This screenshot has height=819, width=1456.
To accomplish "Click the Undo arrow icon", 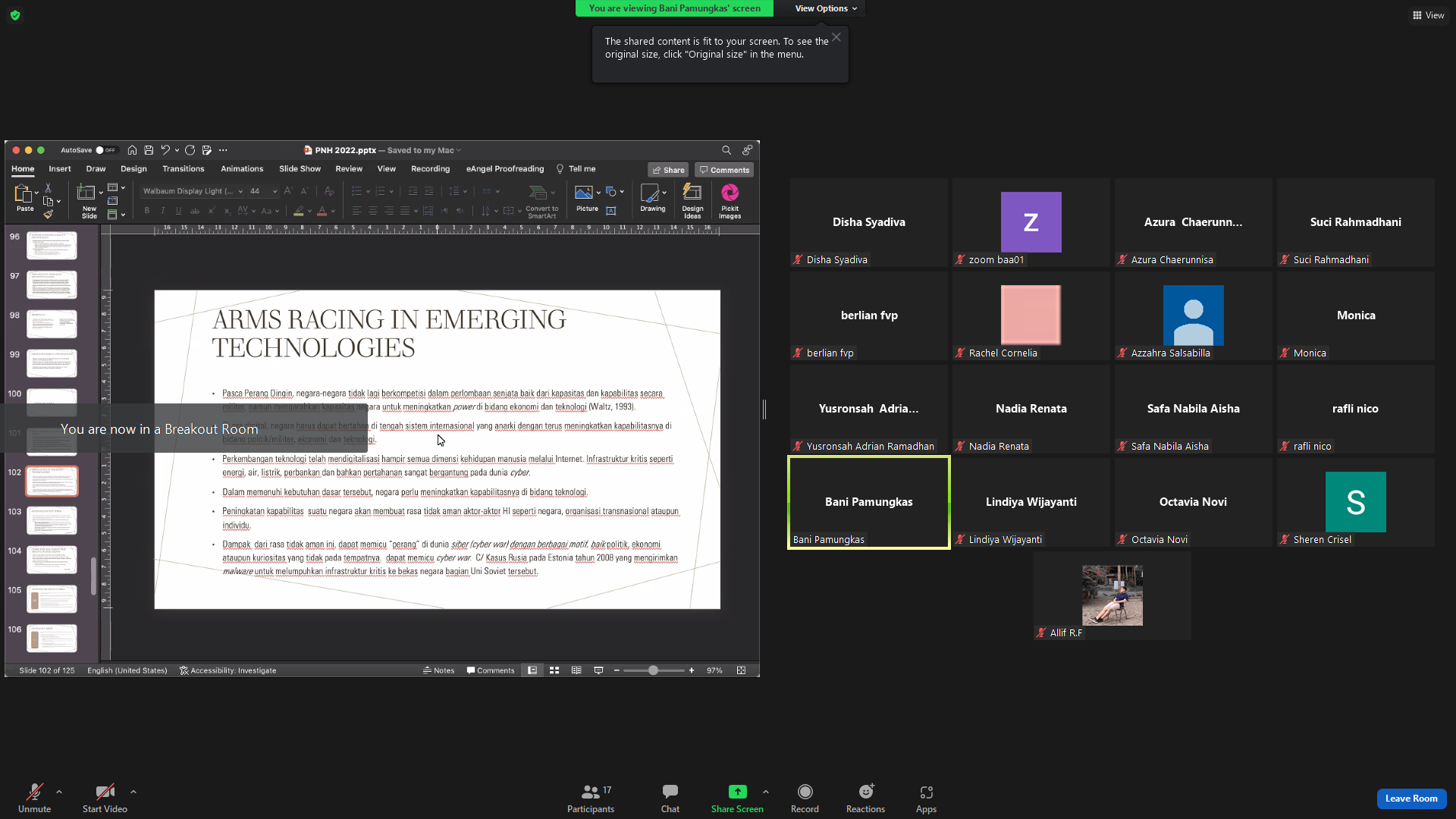I will tap(165, 150).
